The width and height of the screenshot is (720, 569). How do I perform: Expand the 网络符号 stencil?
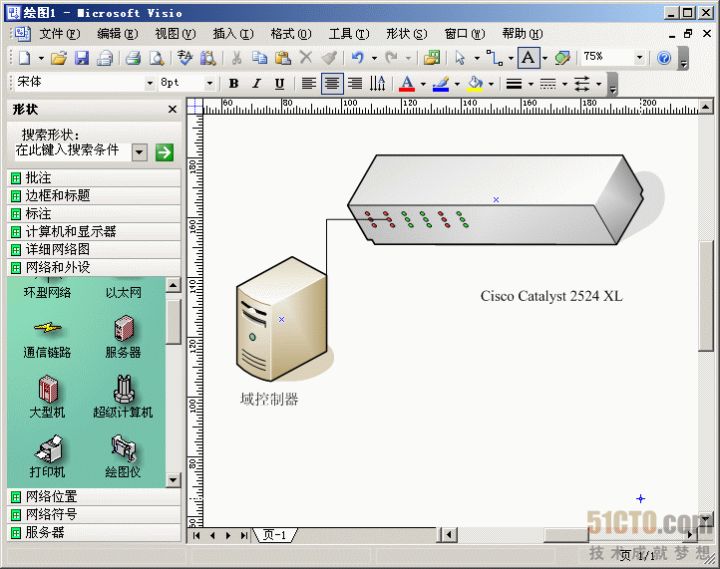pos(94,514)
